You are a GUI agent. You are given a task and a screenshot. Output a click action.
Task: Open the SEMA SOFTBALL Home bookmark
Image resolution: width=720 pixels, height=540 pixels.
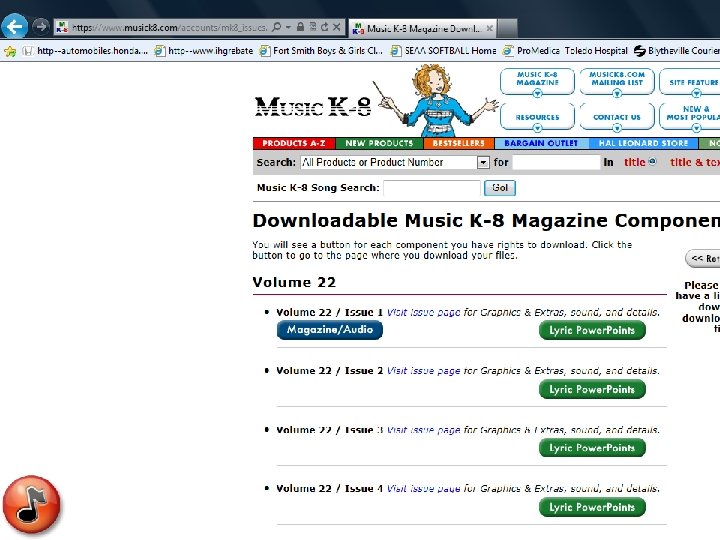[444, 51]
